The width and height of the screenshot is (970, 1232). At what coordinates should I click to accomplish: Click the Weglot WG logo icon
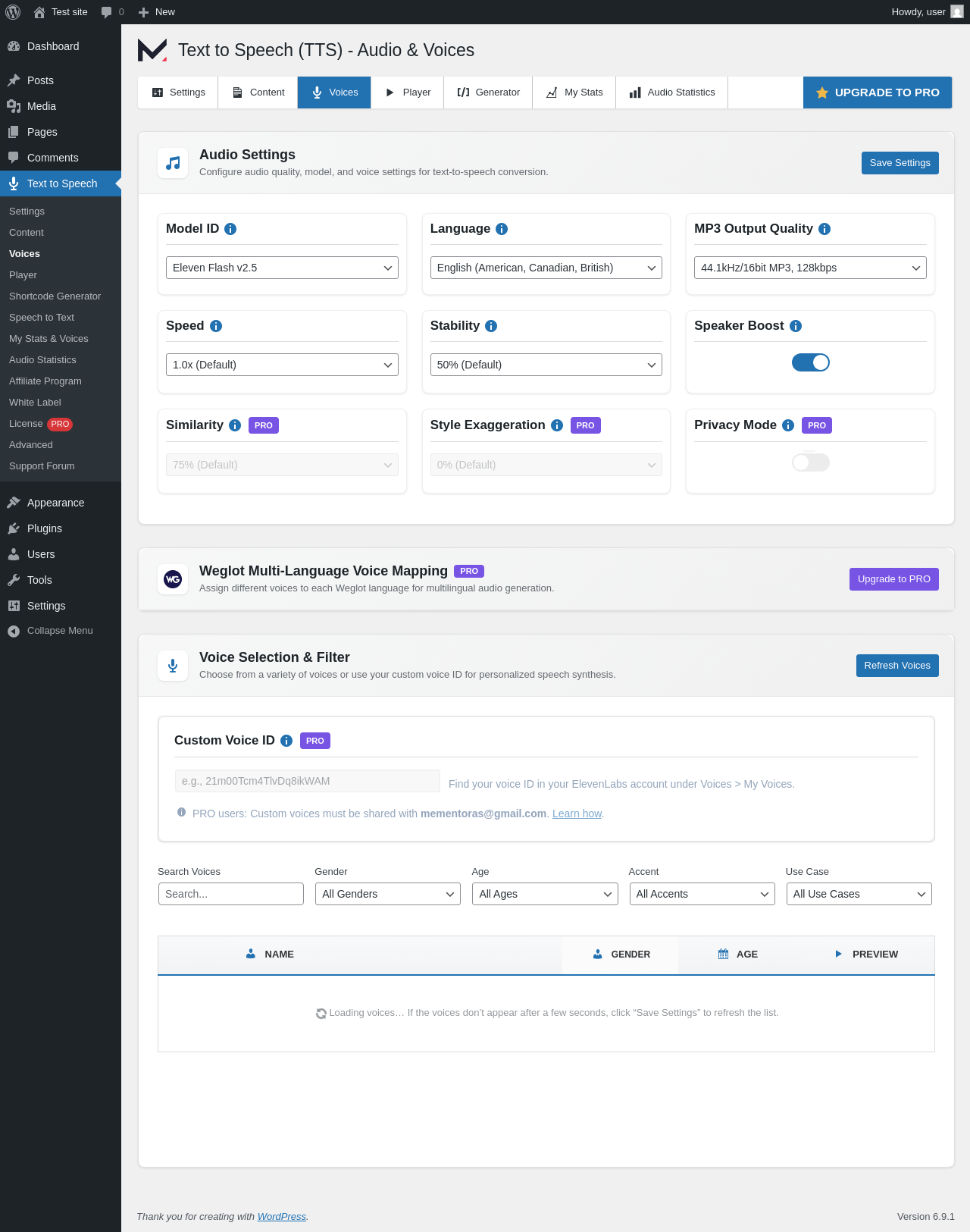point(173,579)
